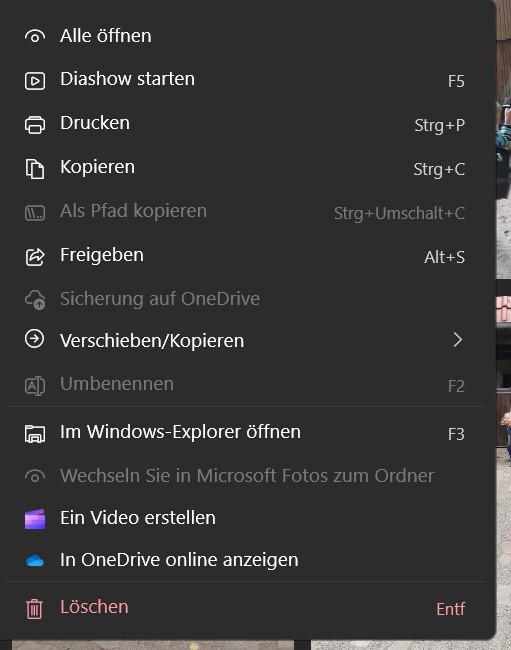Viewport: 511px width, 650px height.
Task: Select the Drucken menu item
Action: pyautogui.click(x=248, y=124)
